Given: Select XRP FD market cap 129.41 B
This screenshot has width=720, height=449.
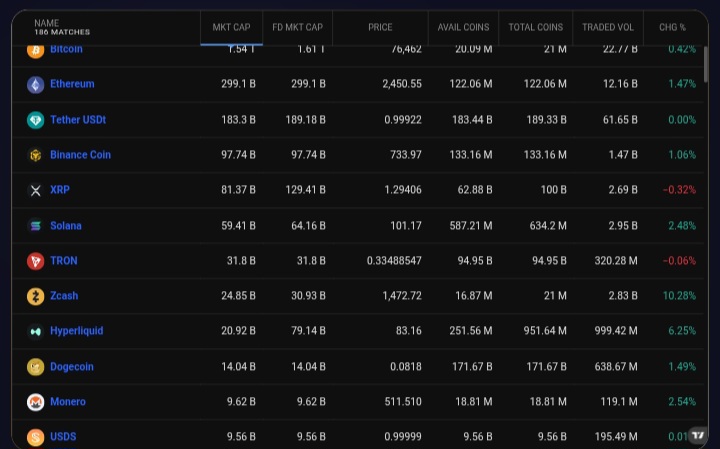Looking at the screenshot, I should (x=305, y=190).
